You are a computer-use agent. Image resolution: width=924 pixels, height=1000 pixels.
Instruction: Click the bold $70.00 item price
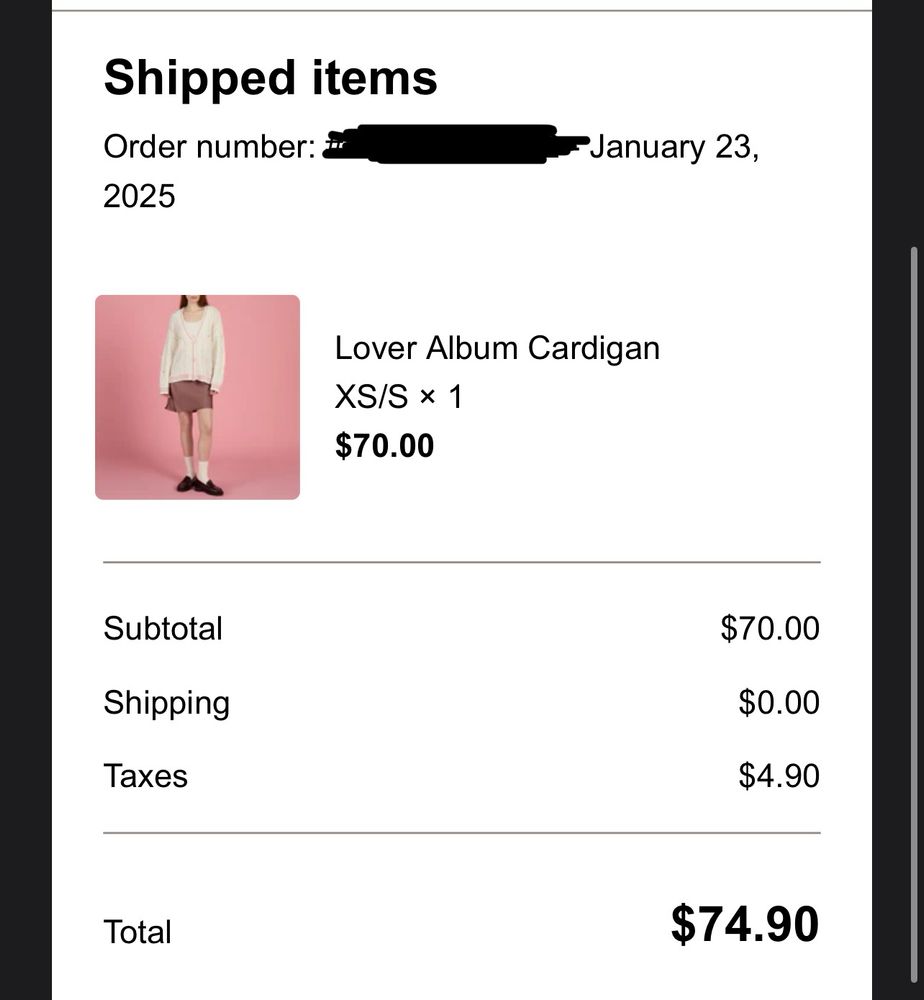pyautogui.click(x=384, y=445)
